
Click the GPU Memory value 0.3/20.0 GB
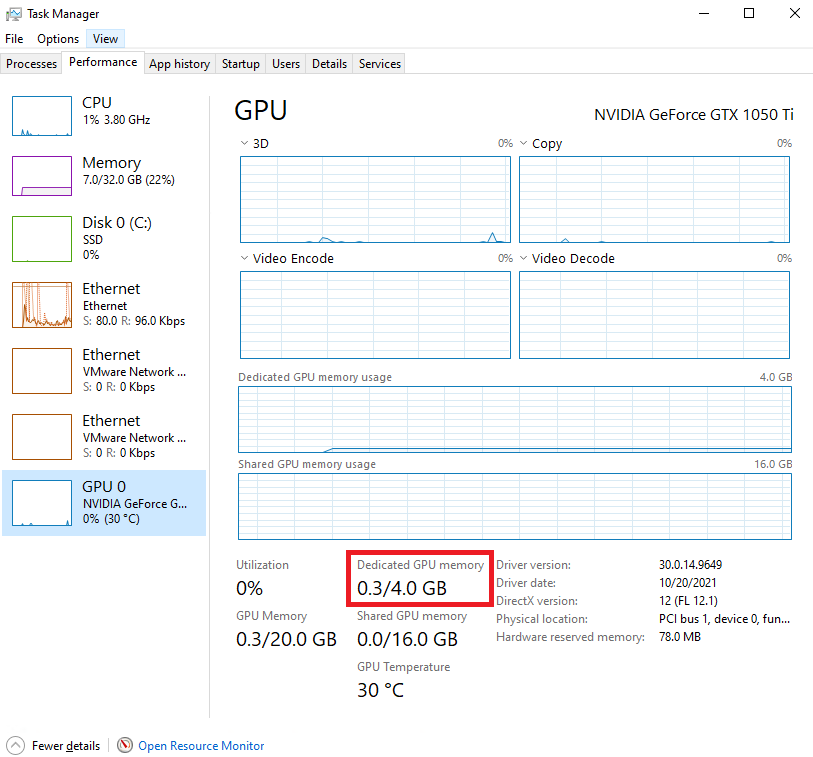click(286, 639)
